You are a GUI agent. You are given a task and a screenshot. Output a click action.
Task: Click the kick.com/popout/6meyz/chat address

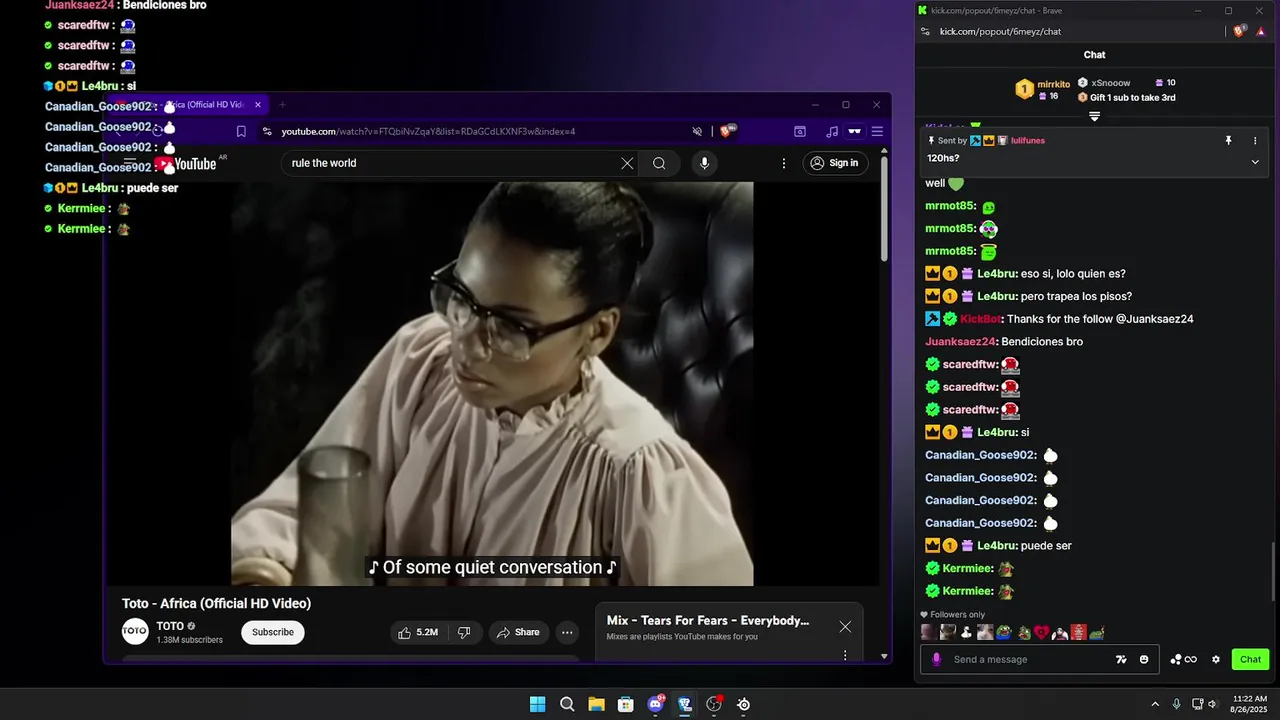click(1000, 32)
